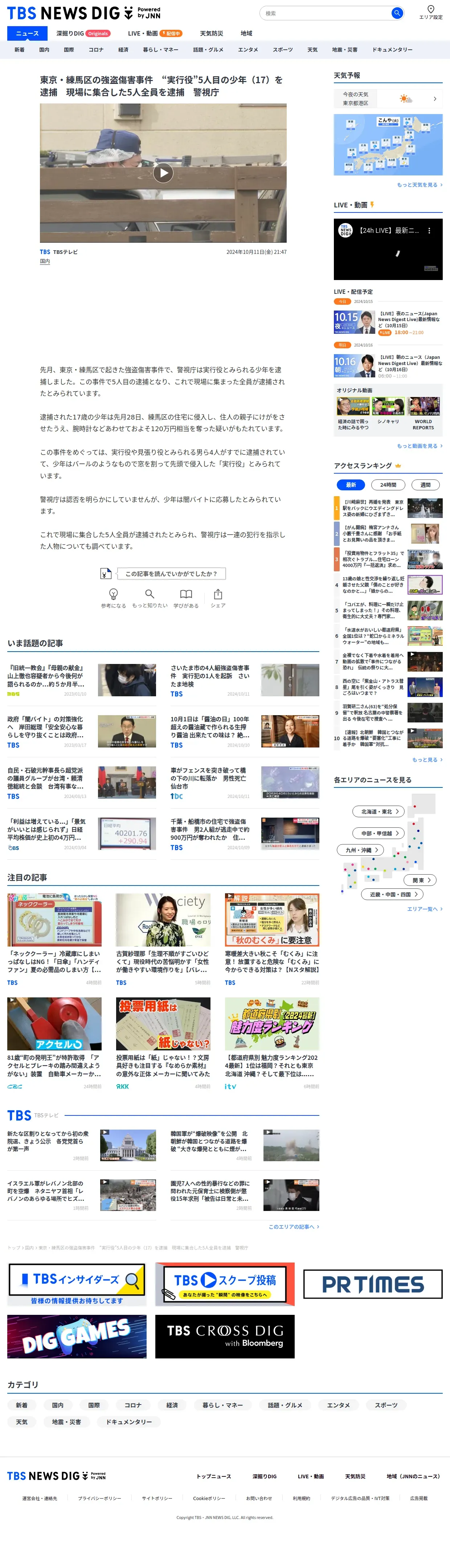Click もっと見る under access ranking

427,759
